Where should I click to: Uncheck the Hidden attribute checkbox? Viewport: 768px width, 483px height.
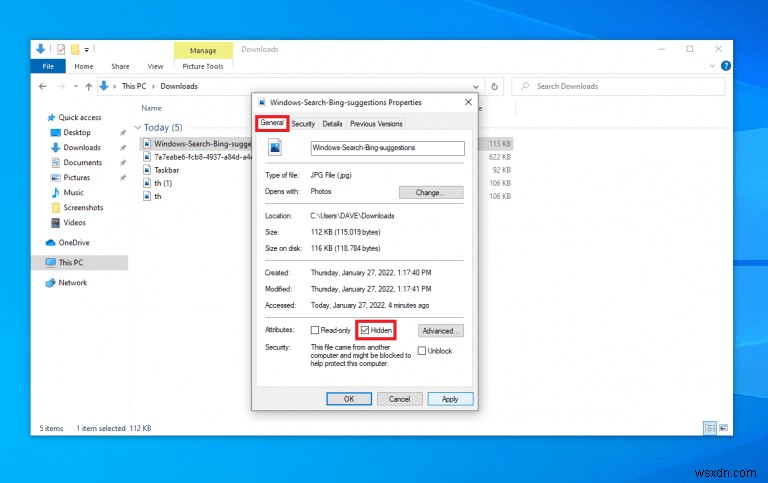[x=365, y=330]
